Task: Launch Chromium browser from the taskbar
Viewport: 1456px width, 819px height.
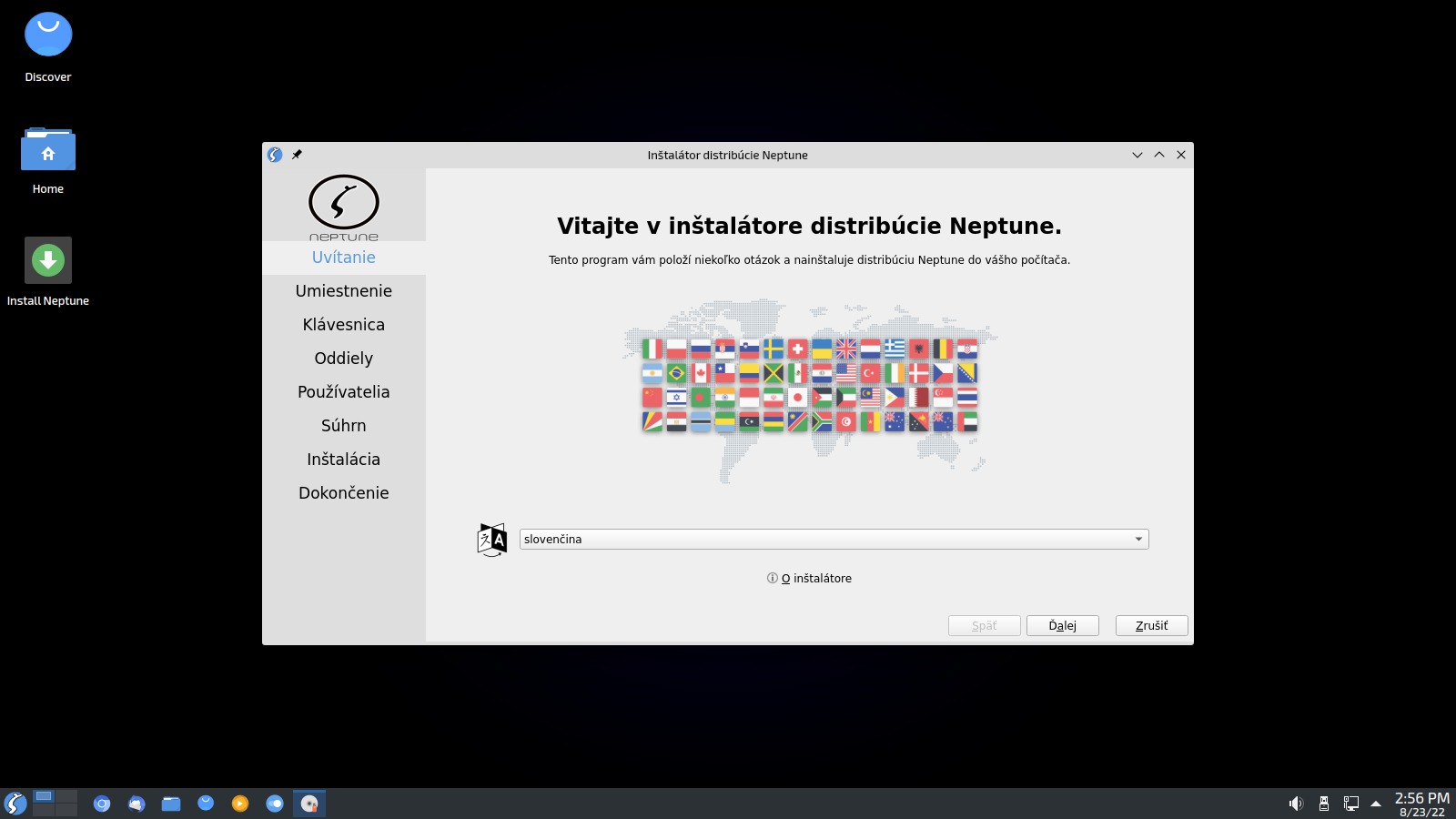Action: [x=102, y=804]
